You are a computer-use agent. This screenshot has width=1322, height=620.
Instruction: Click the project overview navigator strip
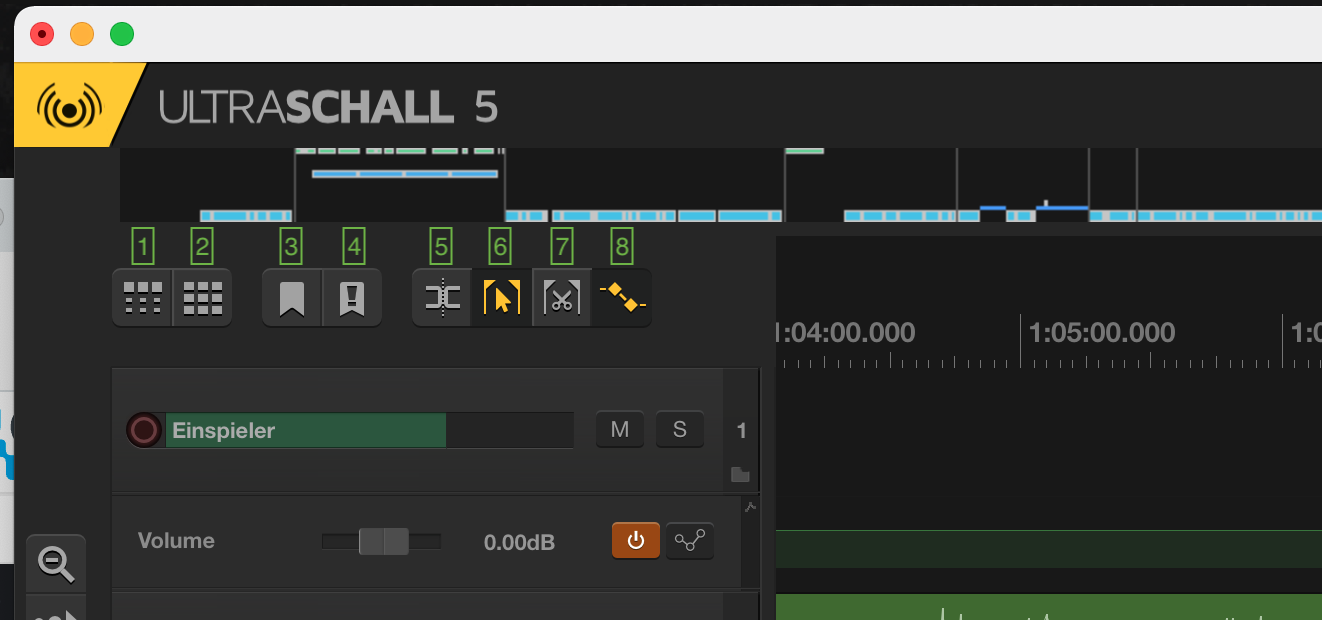tap(720, 185)
